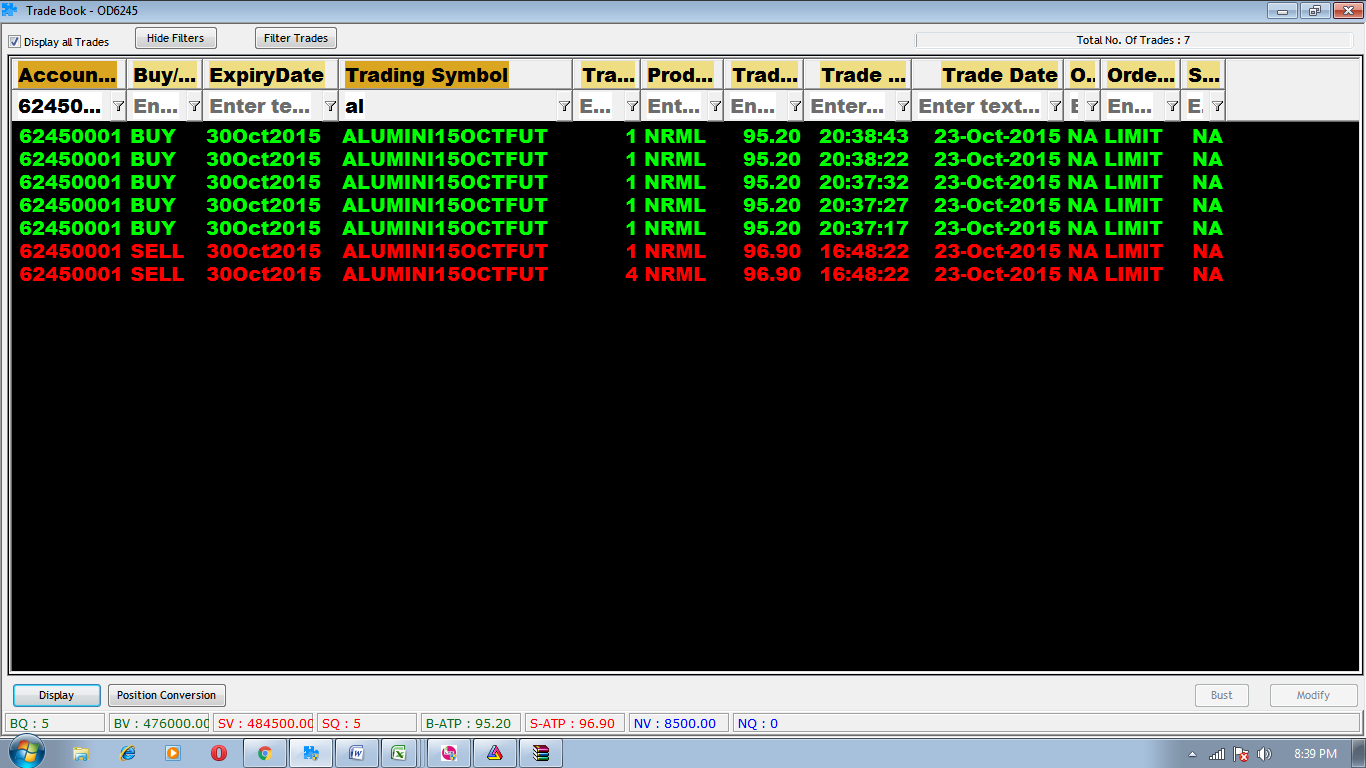This screenshot has width=1366, height=768.
Task: Select the SELL trade with quantity 4
Action: coord(620,274)
